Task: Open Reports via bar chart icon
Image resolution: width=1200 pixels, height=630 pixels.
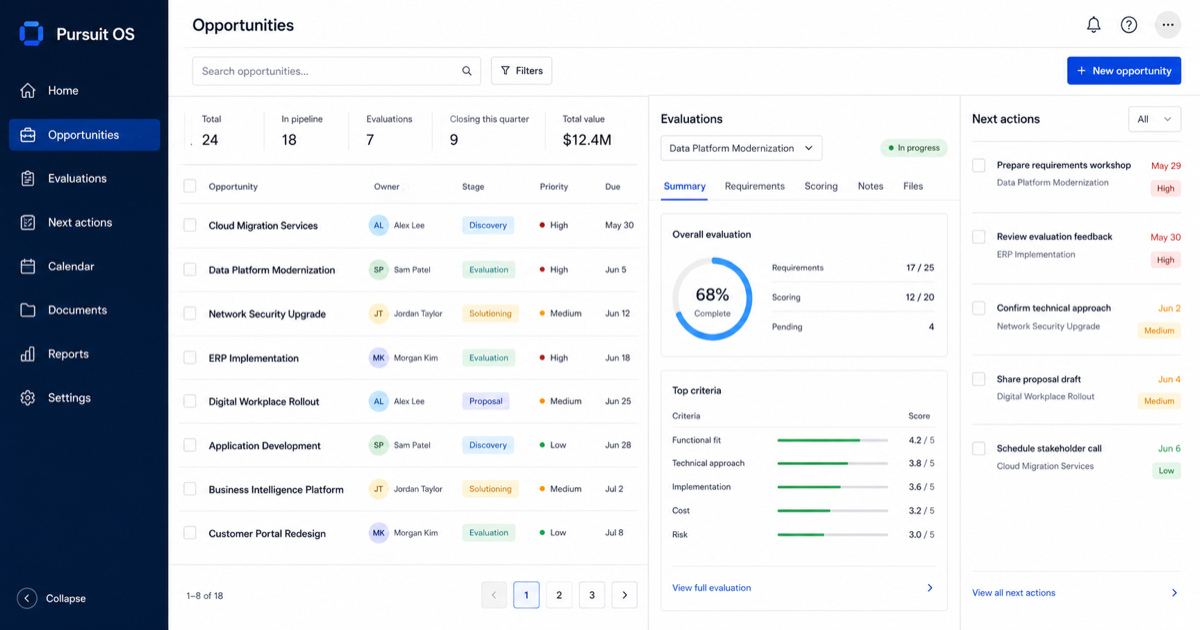Action: click(x=28, y=354)
